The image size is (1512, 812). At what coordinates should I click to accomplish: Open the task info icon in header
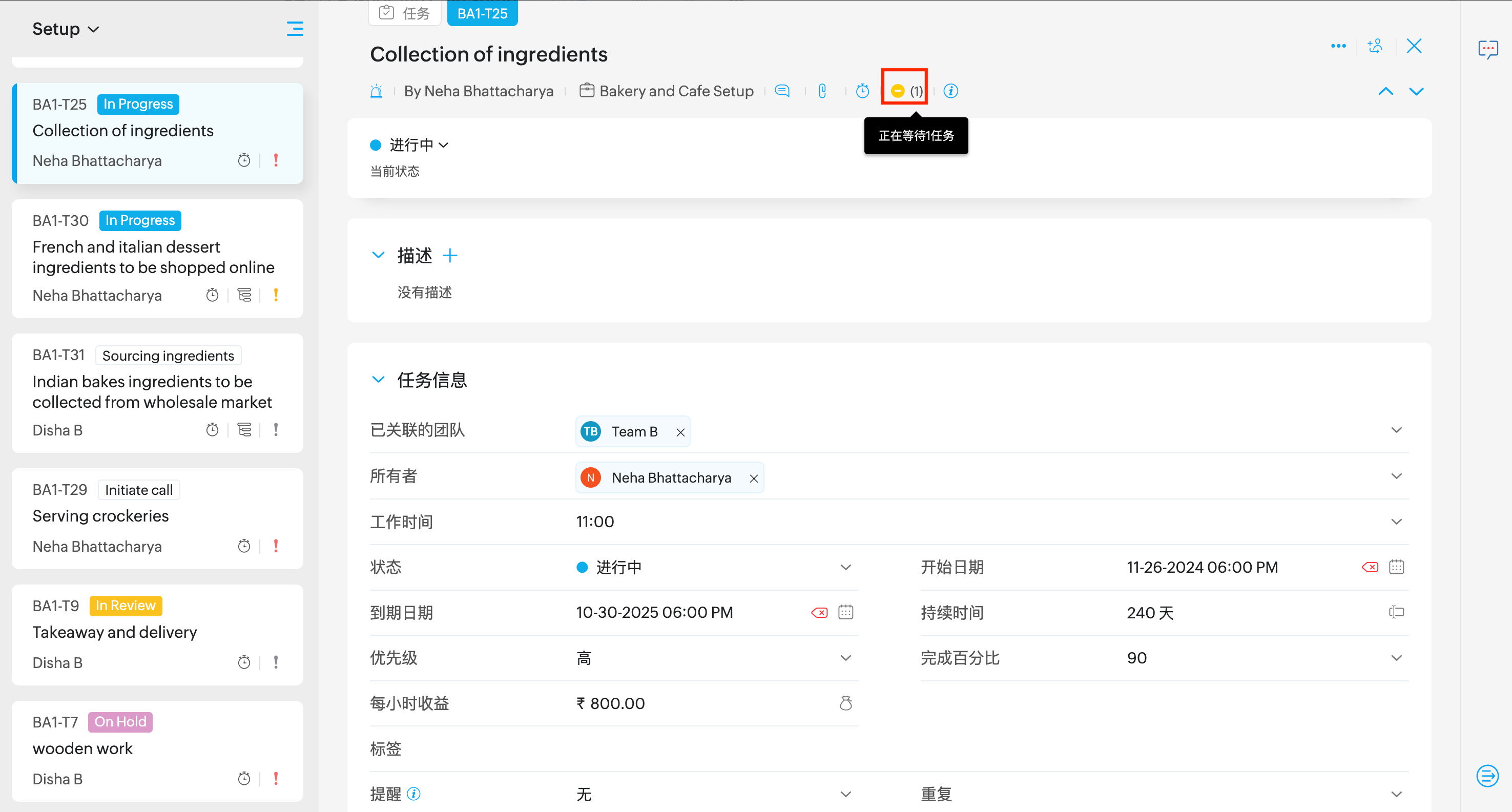pyautogui.click(x=951, y=91)
